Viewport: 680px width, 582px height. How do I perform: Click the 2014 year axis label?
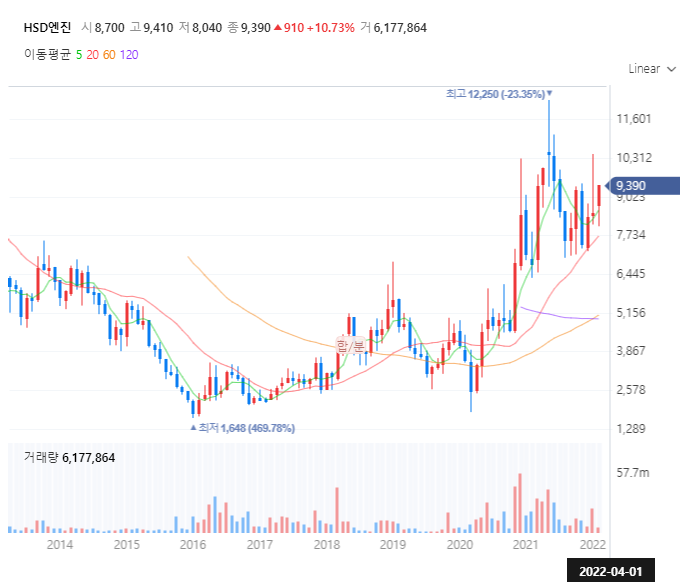click(60, 545)
